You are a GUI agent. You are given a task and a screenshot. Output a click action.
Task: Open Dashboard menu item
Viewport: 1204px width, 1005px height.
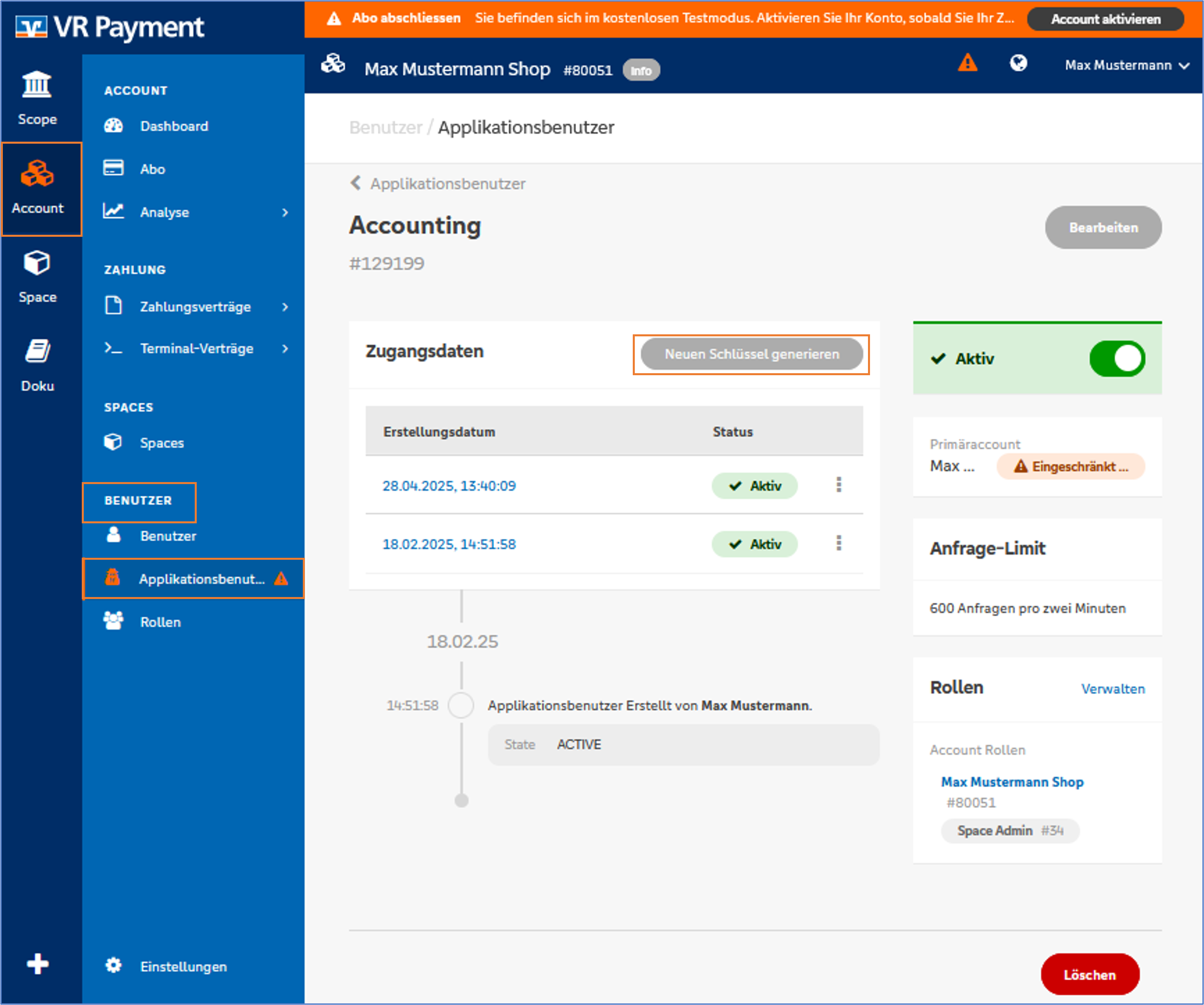click(x=174, y=126)
